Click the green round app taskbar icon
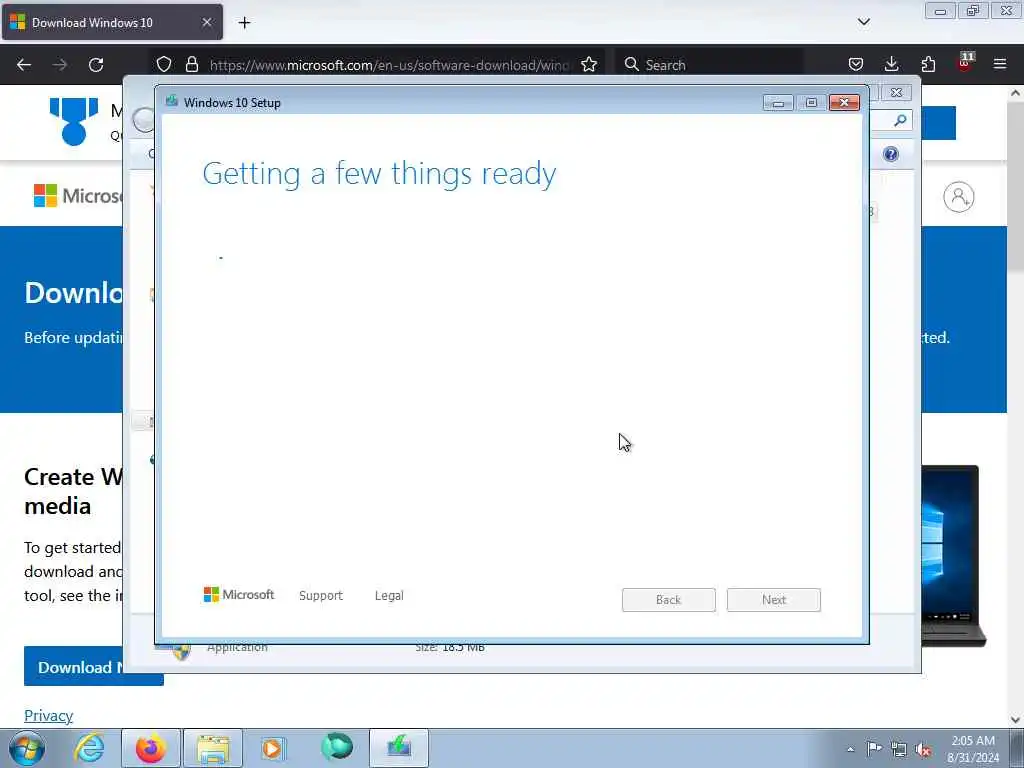Image resolution: width=1024 pixels, height=768 pixels. point(336,747)
